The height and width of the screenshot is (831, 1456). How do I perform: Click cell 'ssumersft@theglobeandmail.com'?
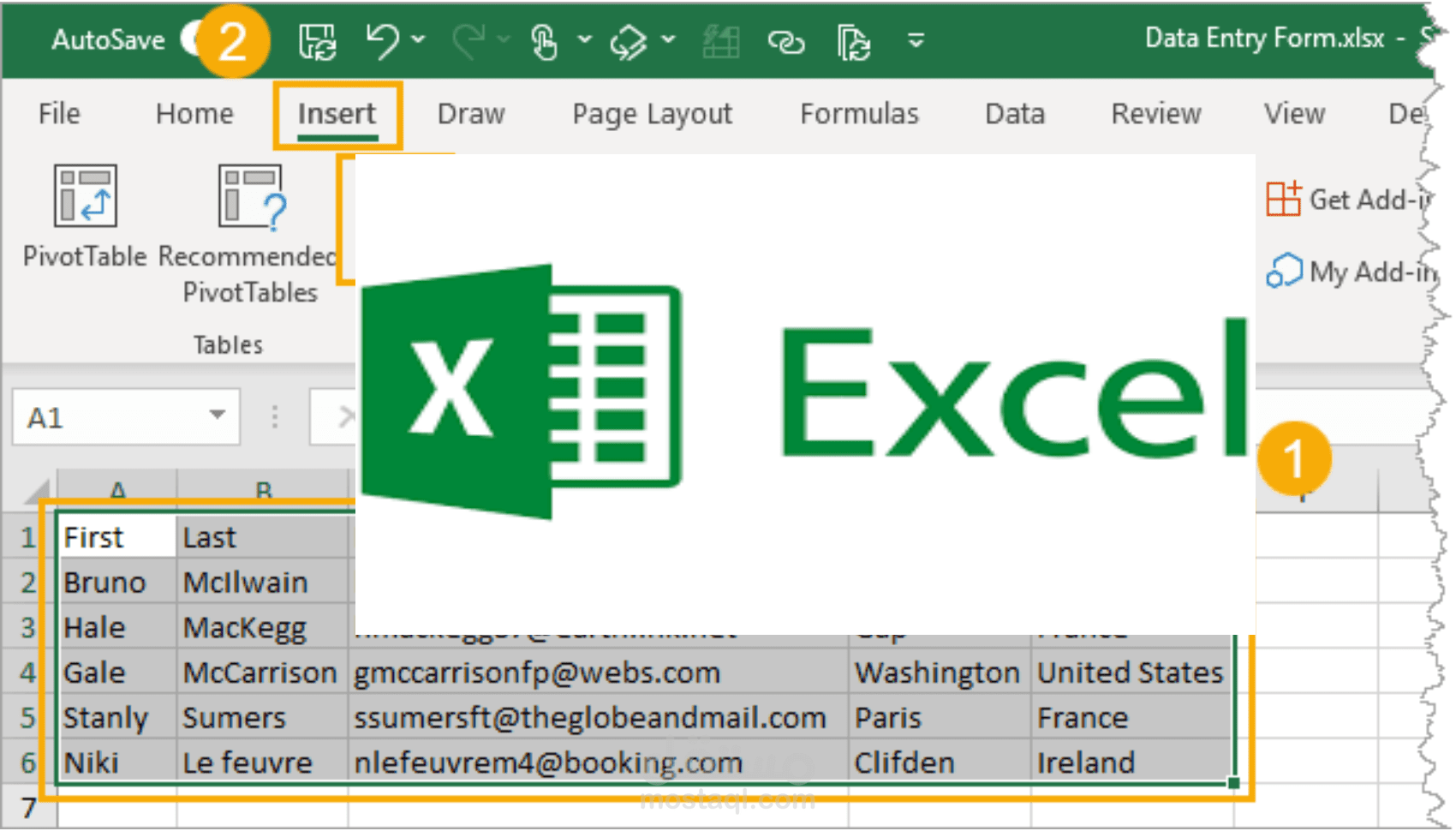point(599,718)
